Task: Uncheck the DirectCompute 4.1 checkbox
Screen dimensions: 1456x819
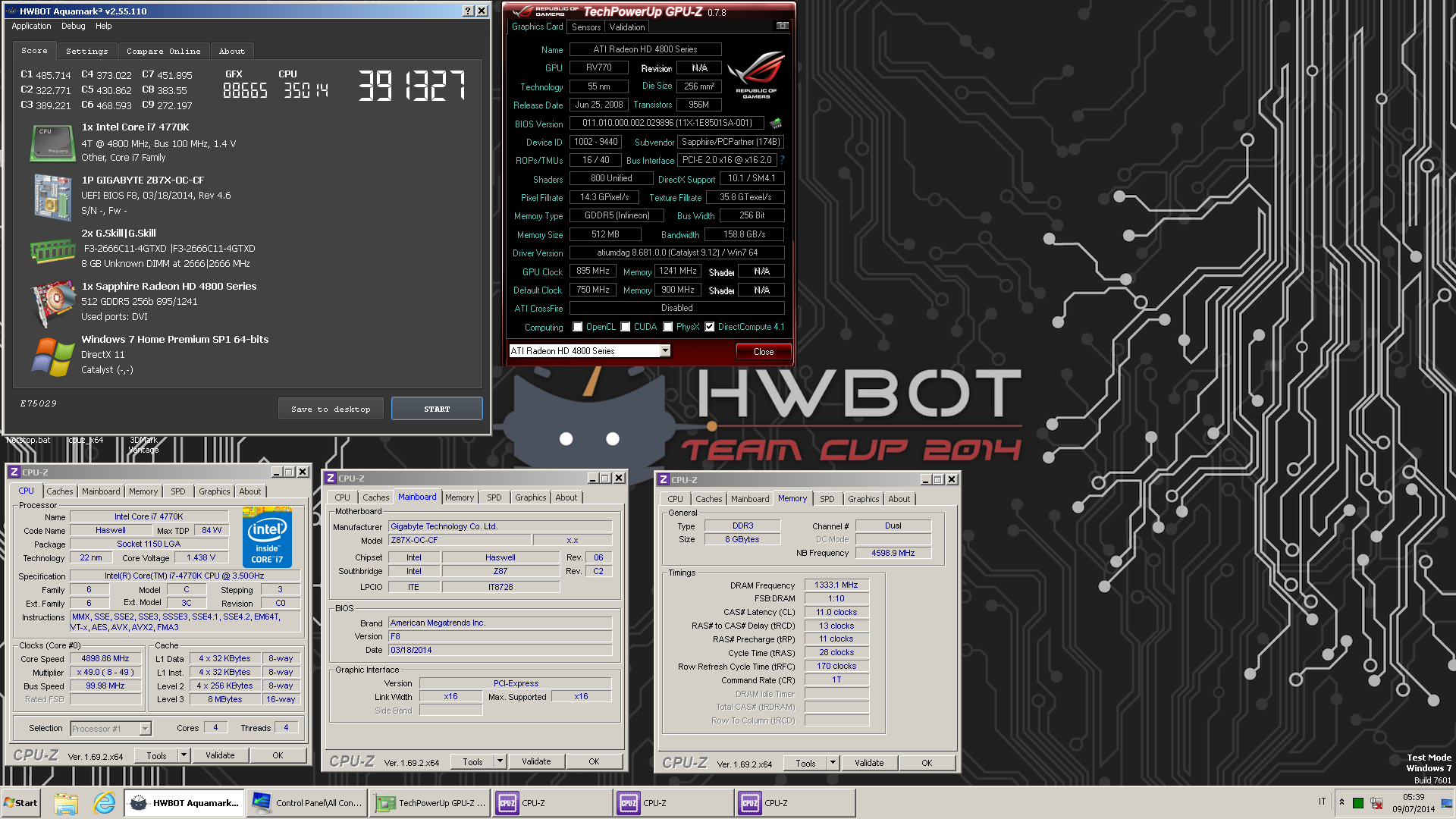Action: pos(710,327)
